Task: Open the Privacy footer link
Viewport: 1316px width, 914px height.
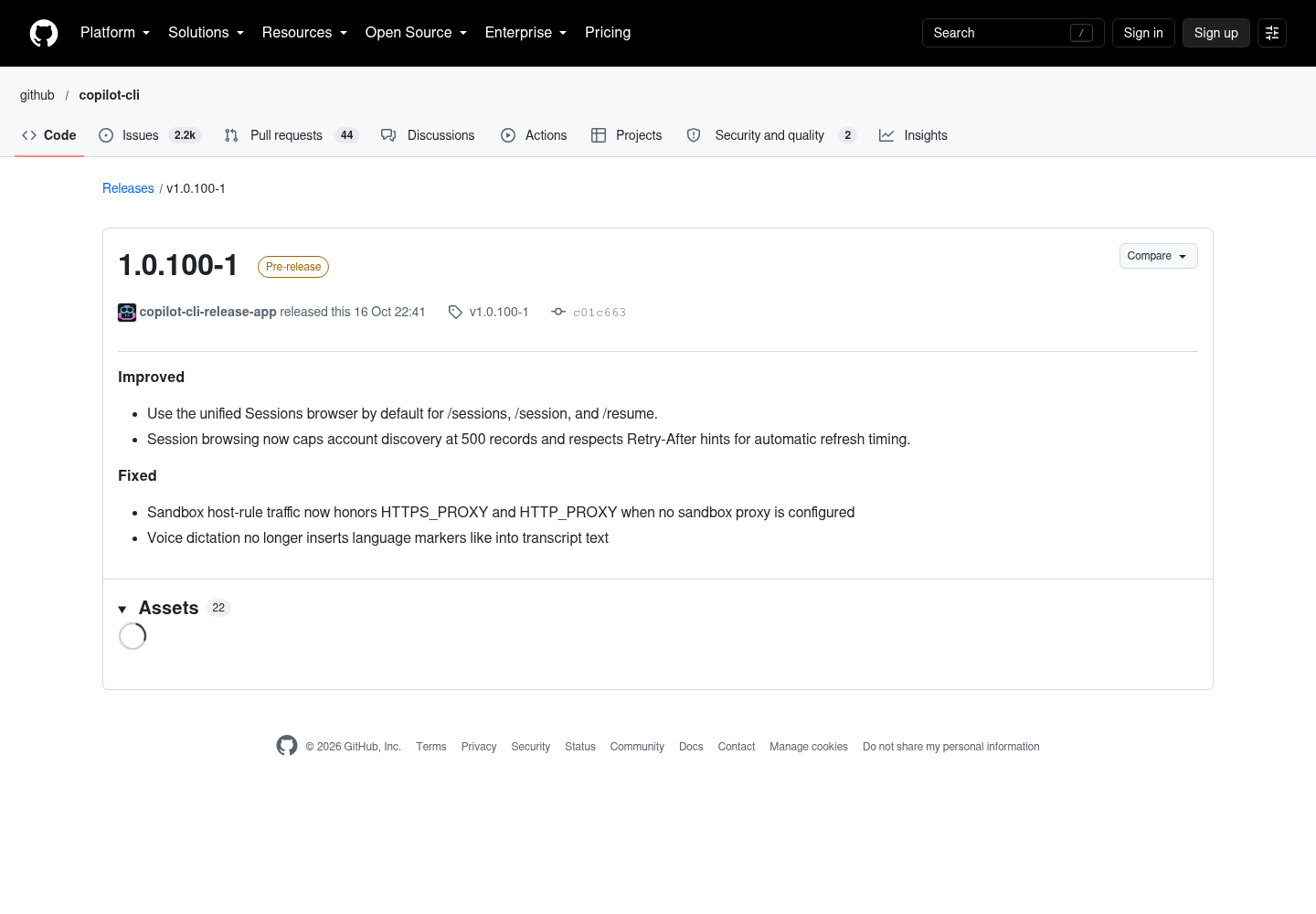Action: click(x=479, y=747)
